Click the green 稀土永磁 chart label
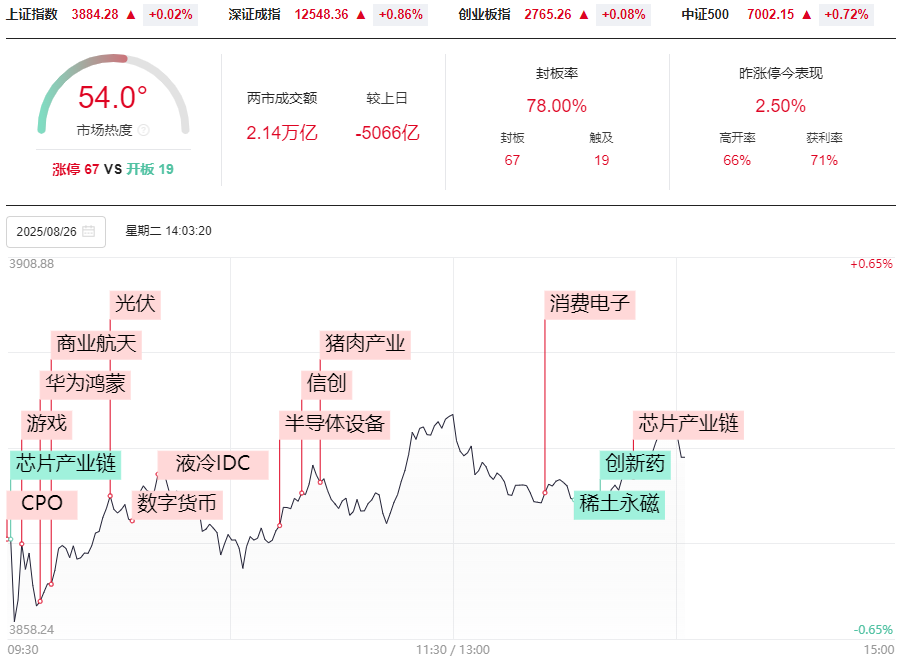The width and height of the screenshot is (906, 666). tap(619, 504)
